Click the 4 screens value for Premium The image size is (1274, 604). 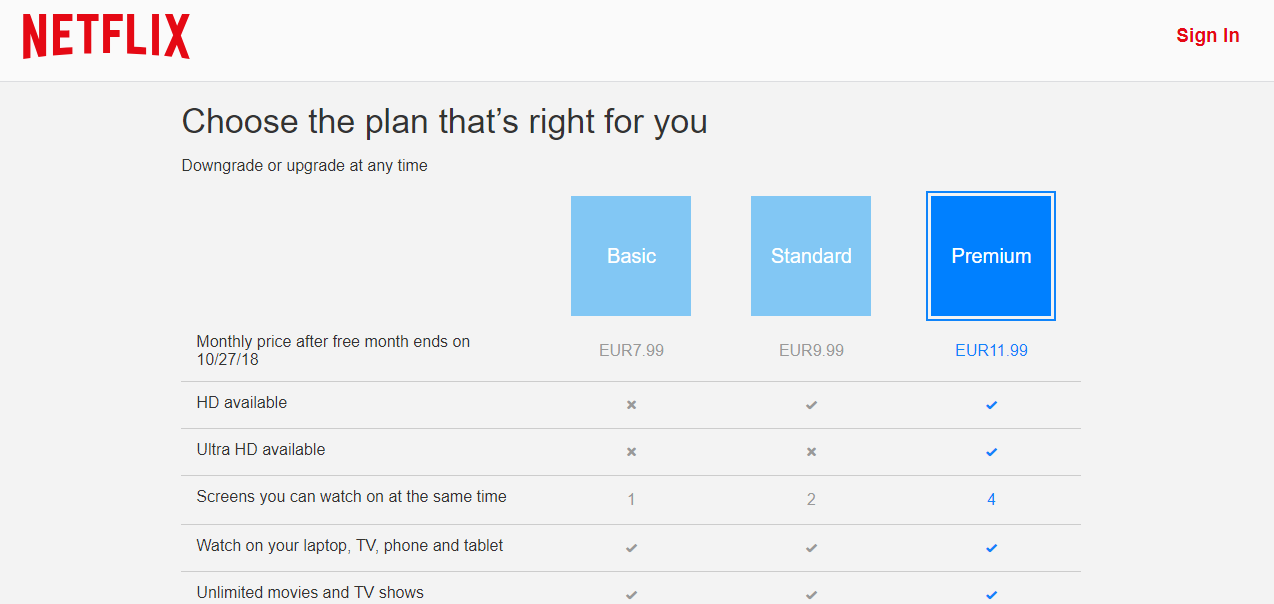tap(991, 499)
